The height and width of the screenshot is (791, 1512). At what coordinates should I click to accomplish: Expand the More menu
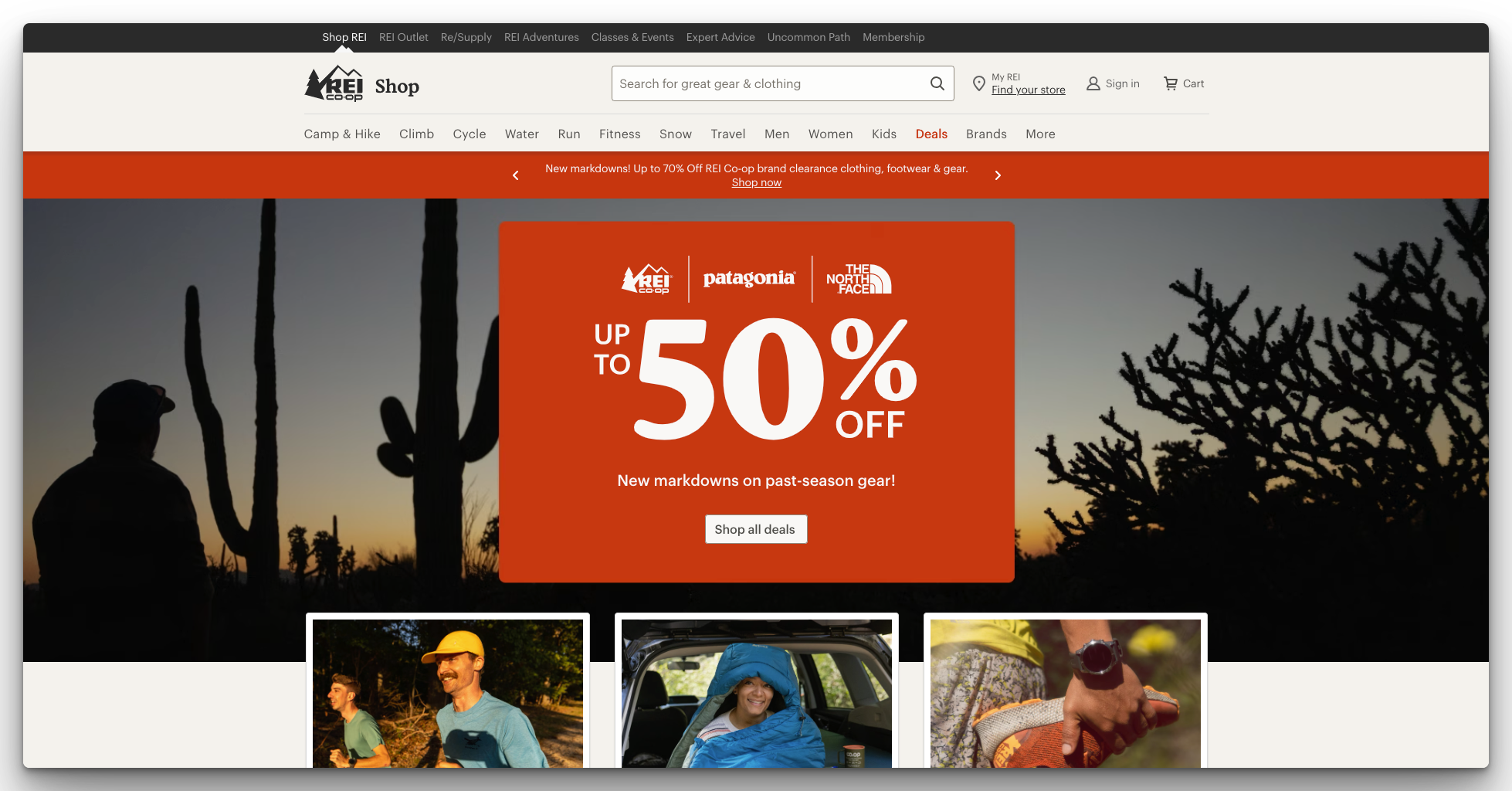pyautogui.click(x=1040, y=134)
